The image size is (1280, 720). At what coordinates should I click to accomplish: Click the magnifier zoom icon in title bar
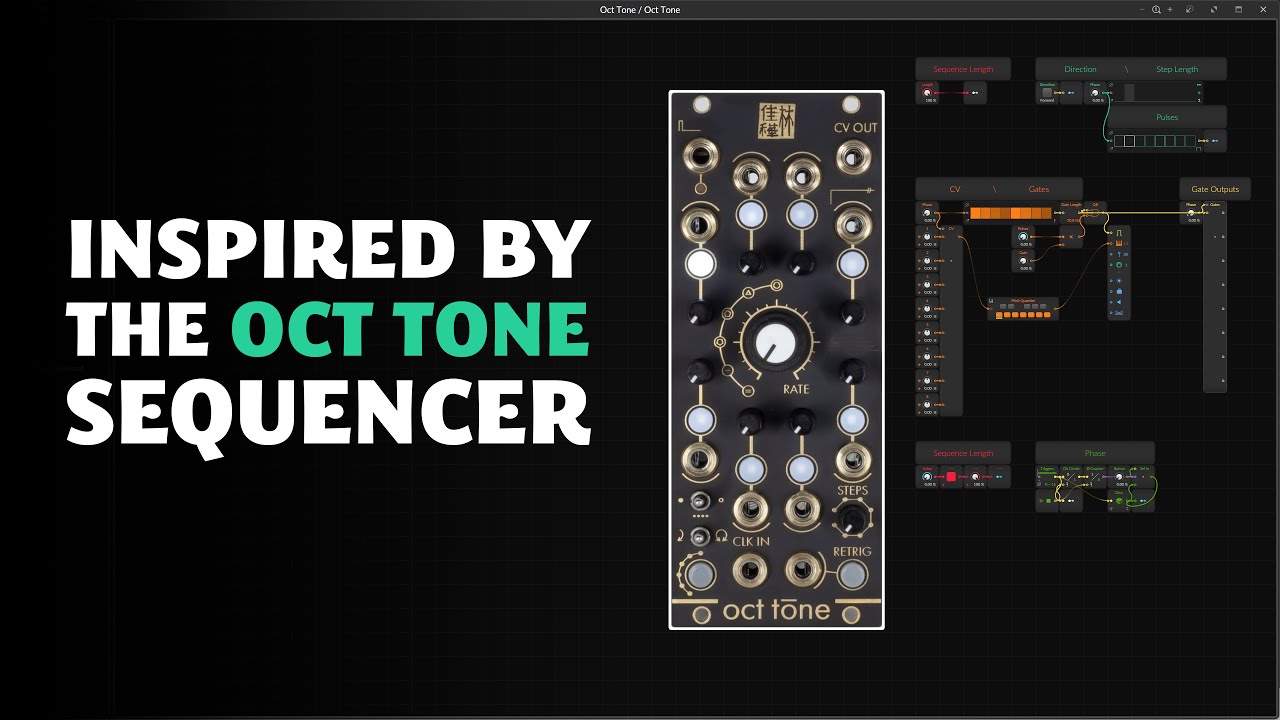[1156, 9]
